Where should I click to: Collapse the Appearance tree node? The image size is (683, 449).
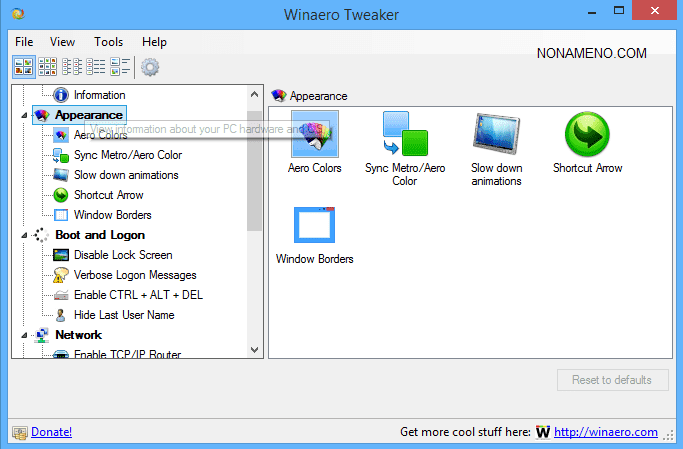coord(23,116)
